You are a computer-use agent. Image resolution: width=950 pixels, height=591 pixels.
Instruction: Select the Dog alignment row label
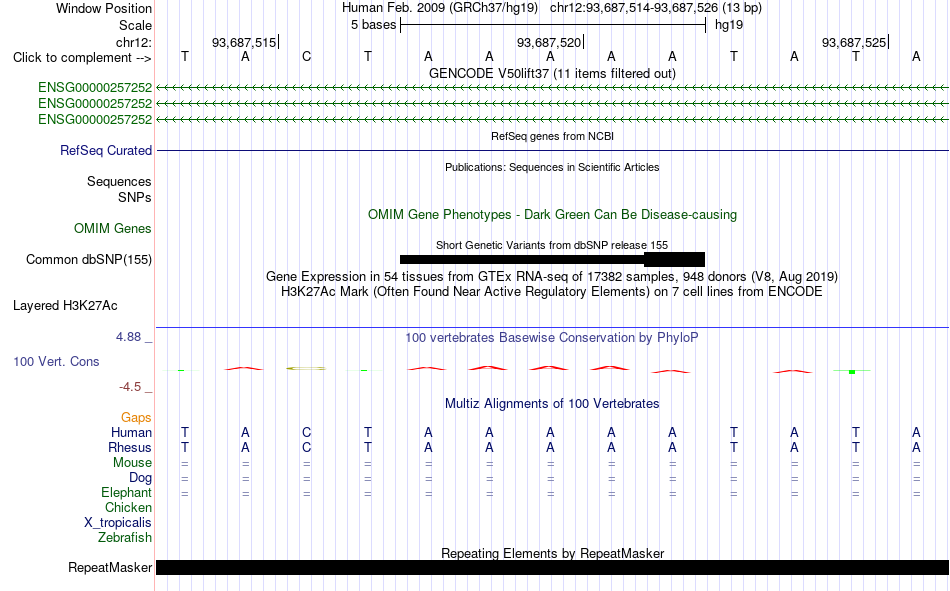coord(140,478)
